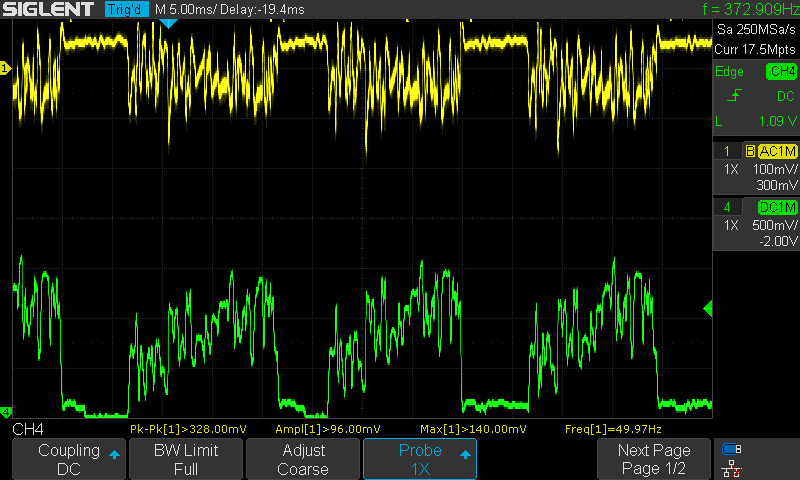800x480 pixels.
Task: Select the blue trigger delay marker at top
Action: click(x=168, y=23)
